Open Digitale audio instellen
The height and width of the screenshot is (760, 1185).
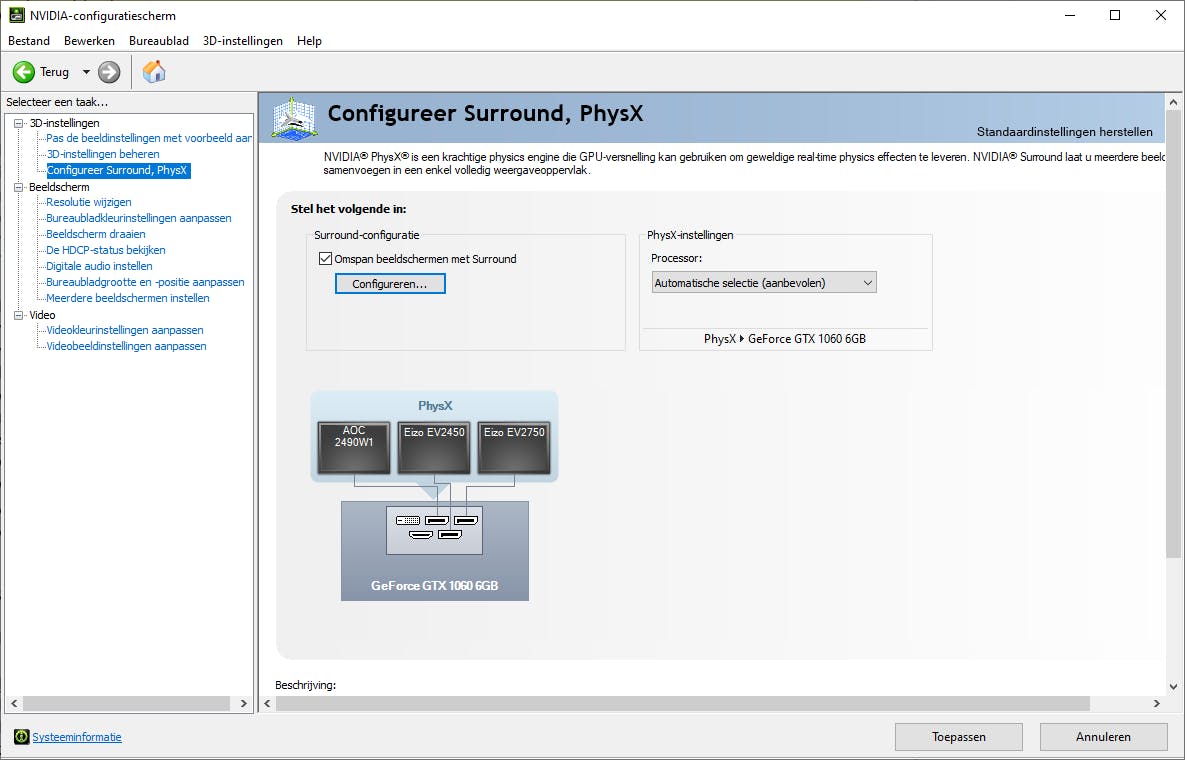point(99,266)
